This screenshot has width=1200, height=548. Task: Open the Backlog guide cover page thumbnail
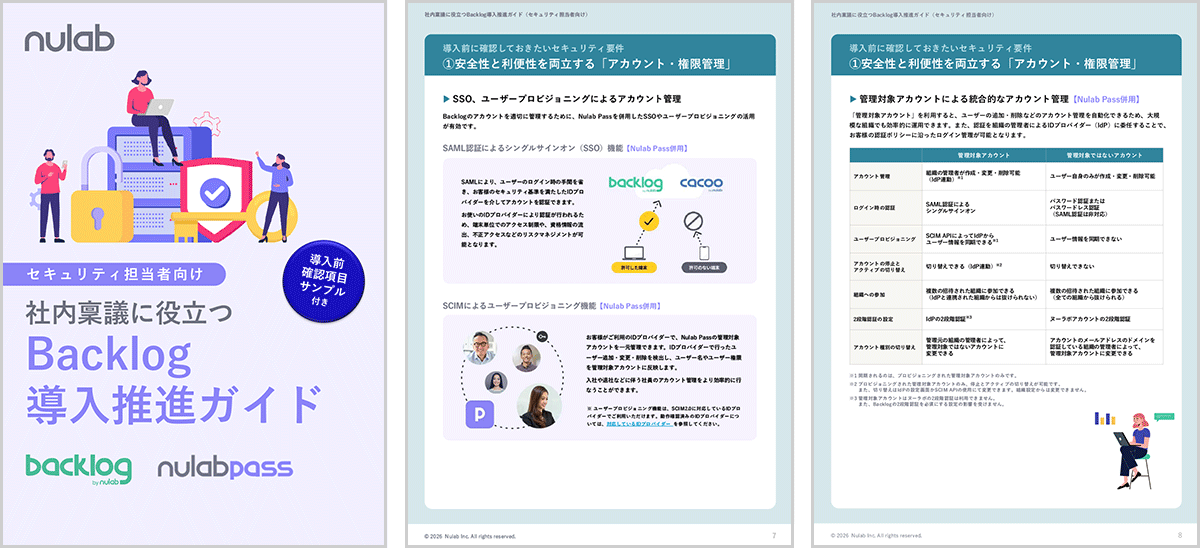(x=194, y=273)
